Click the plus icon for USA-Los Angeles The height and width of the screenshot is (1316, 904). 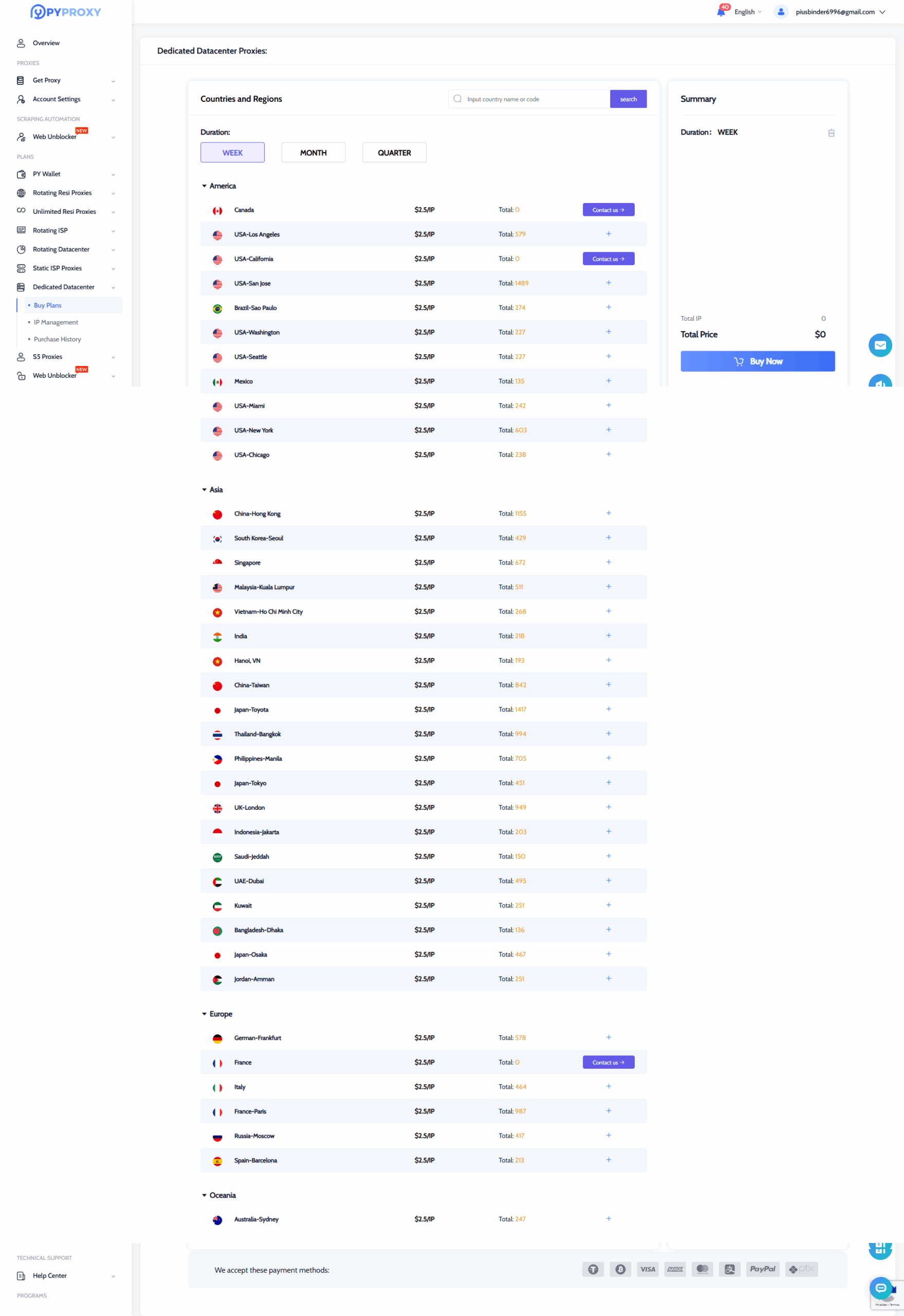point(608,234)
